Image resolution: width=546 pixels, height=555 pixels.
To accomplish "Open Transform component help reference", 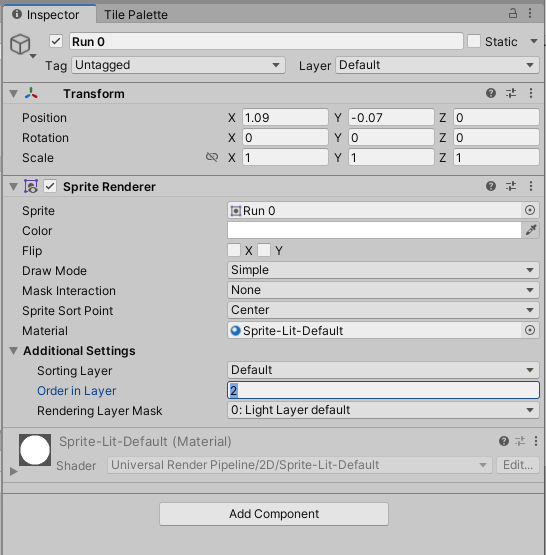I will click(491, 93).
